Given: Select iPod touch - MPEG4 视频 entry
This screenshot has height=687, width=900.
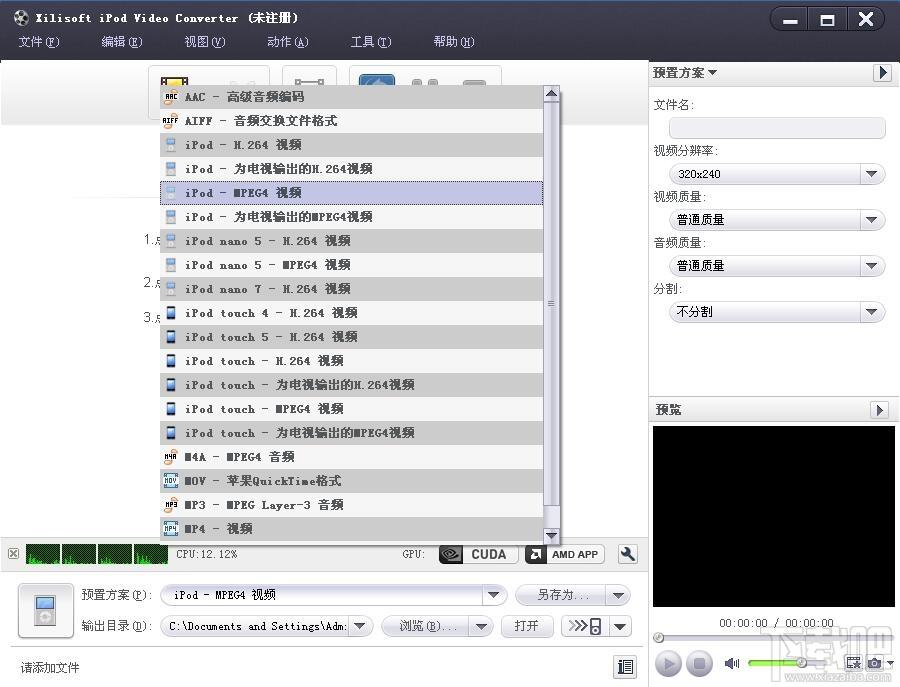Looking at the screenshot, I should [351, 409].
